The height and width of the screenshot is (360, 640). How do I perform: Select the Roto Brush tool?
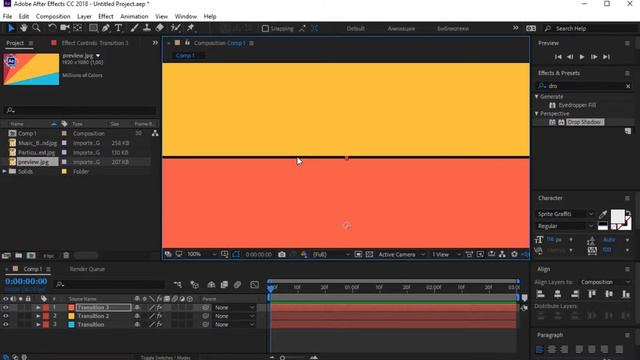coord(176,28)
